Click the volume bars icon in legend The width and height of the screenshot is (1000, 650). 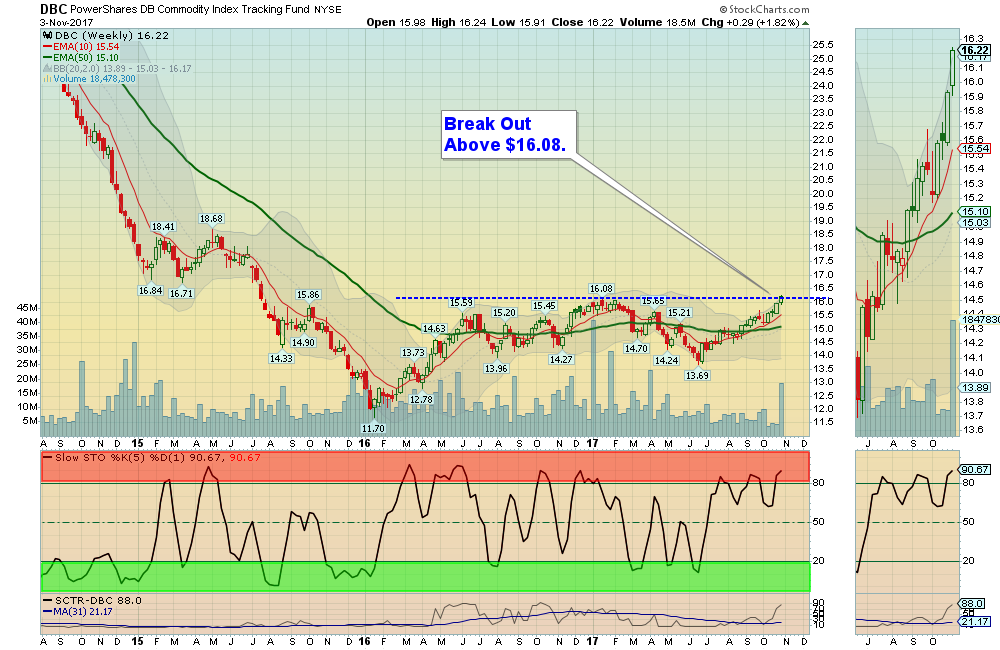pos(47,79)
